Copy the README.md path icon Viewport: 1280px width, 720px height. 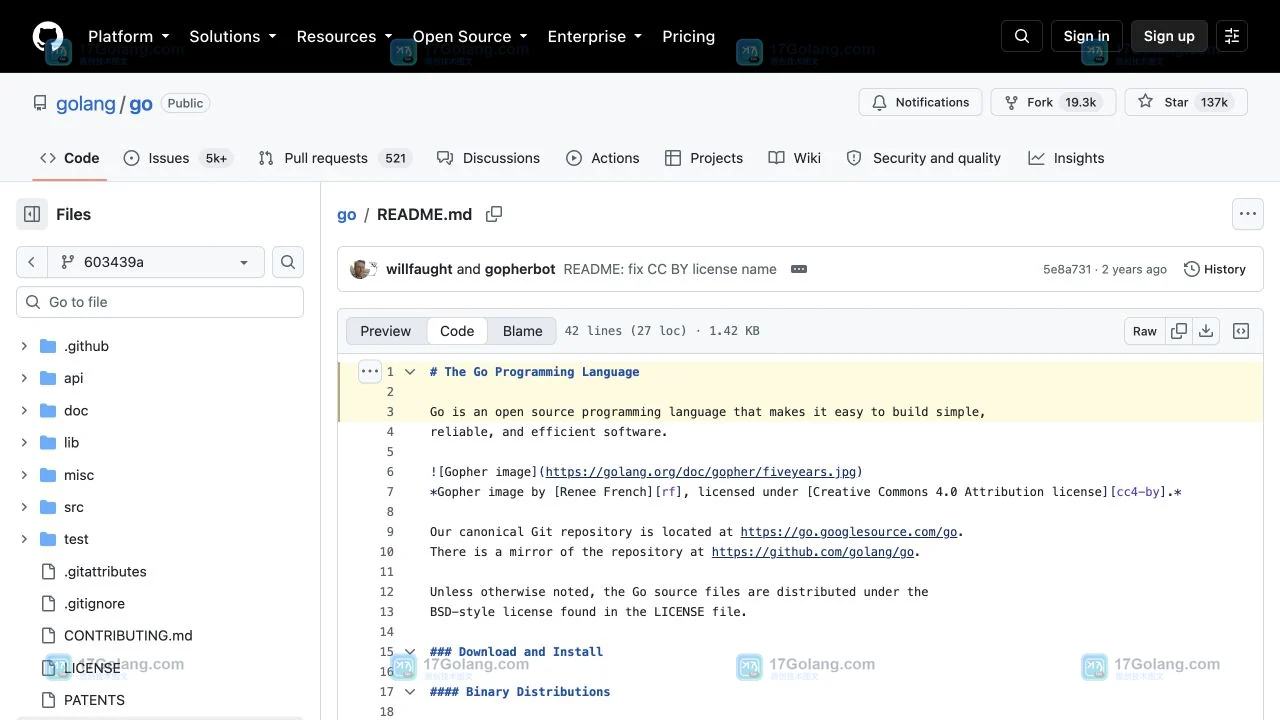point(494,214)
